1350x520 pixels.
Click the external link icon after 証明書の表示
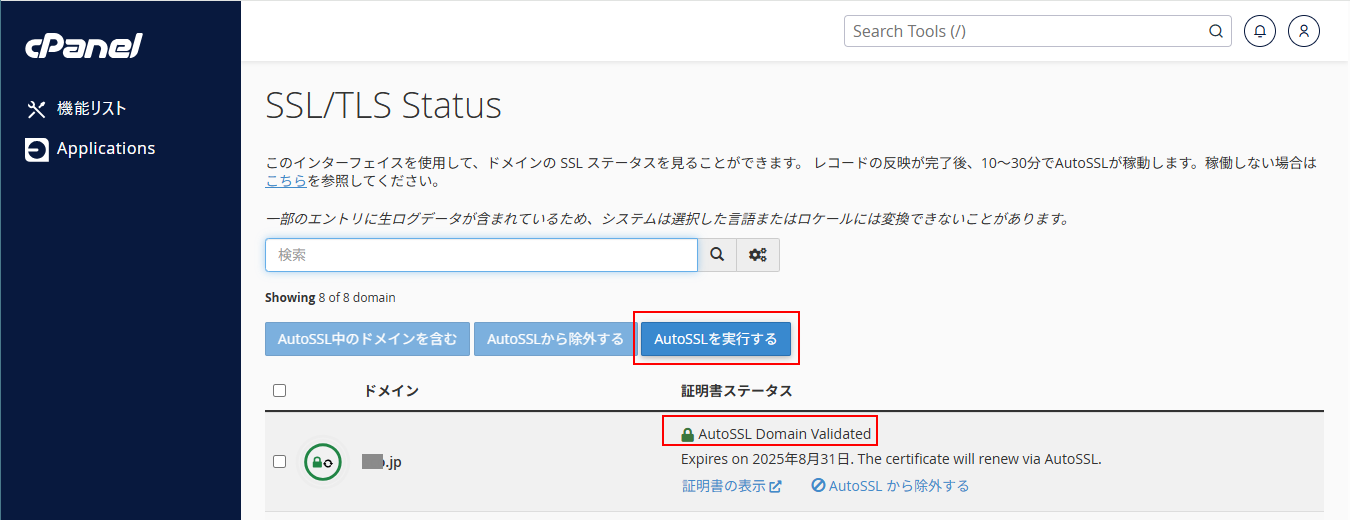coord(775,486)
